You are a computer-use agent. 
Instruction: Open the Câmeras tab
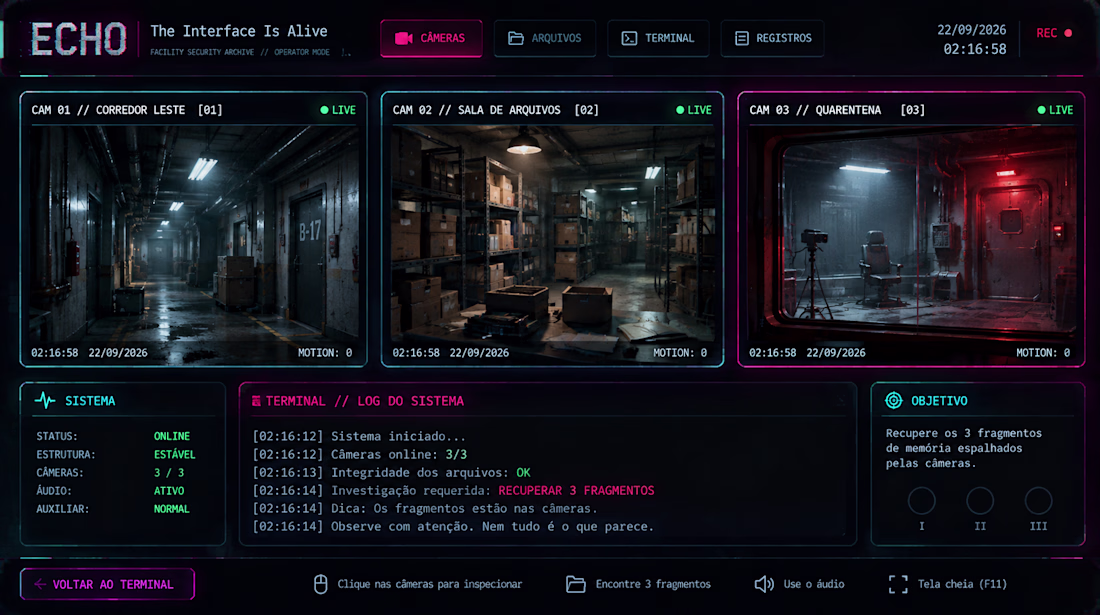tap(431, 38)
